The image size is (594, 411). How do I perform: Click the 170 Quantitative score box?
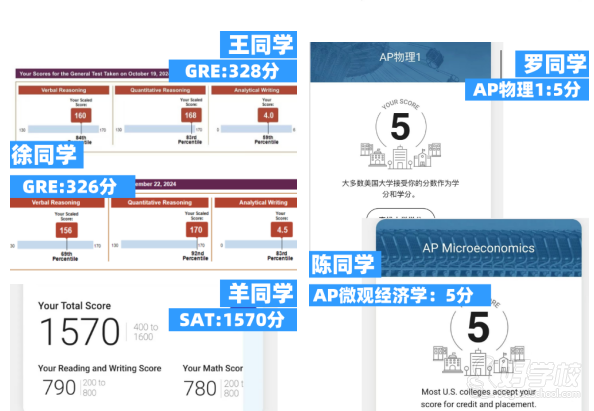click(196, 230)
